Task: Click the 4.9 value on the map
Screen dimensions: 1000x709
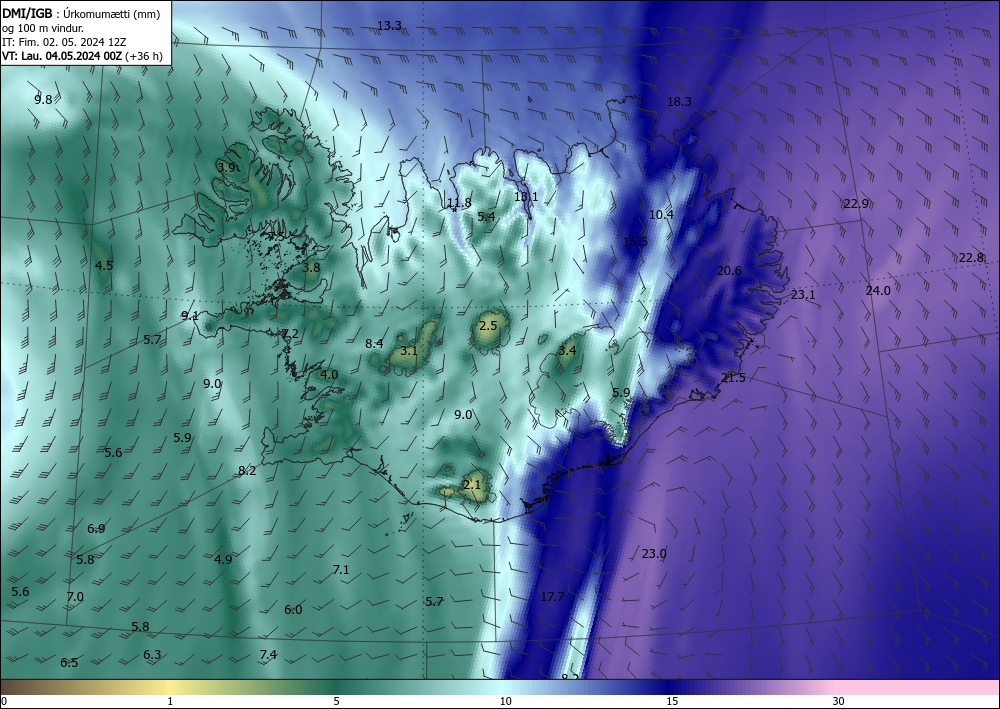Action: tap(223, 559)
